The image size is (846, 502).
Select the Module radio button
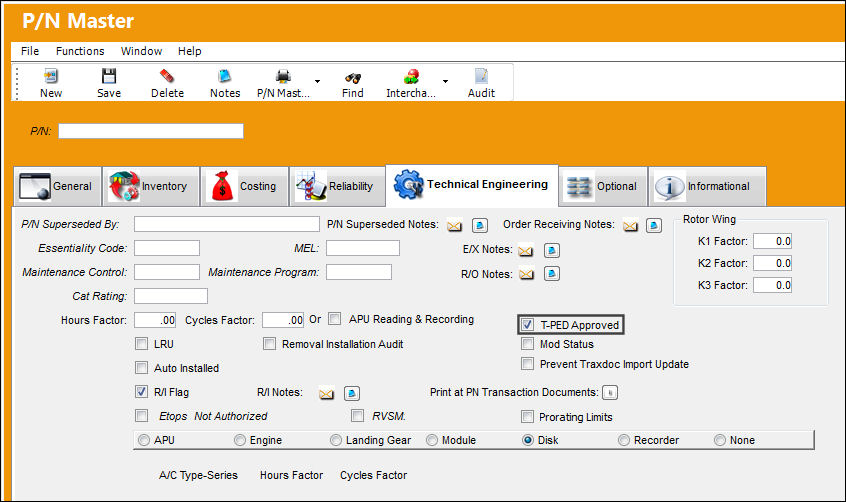click(x=432, y=440)
